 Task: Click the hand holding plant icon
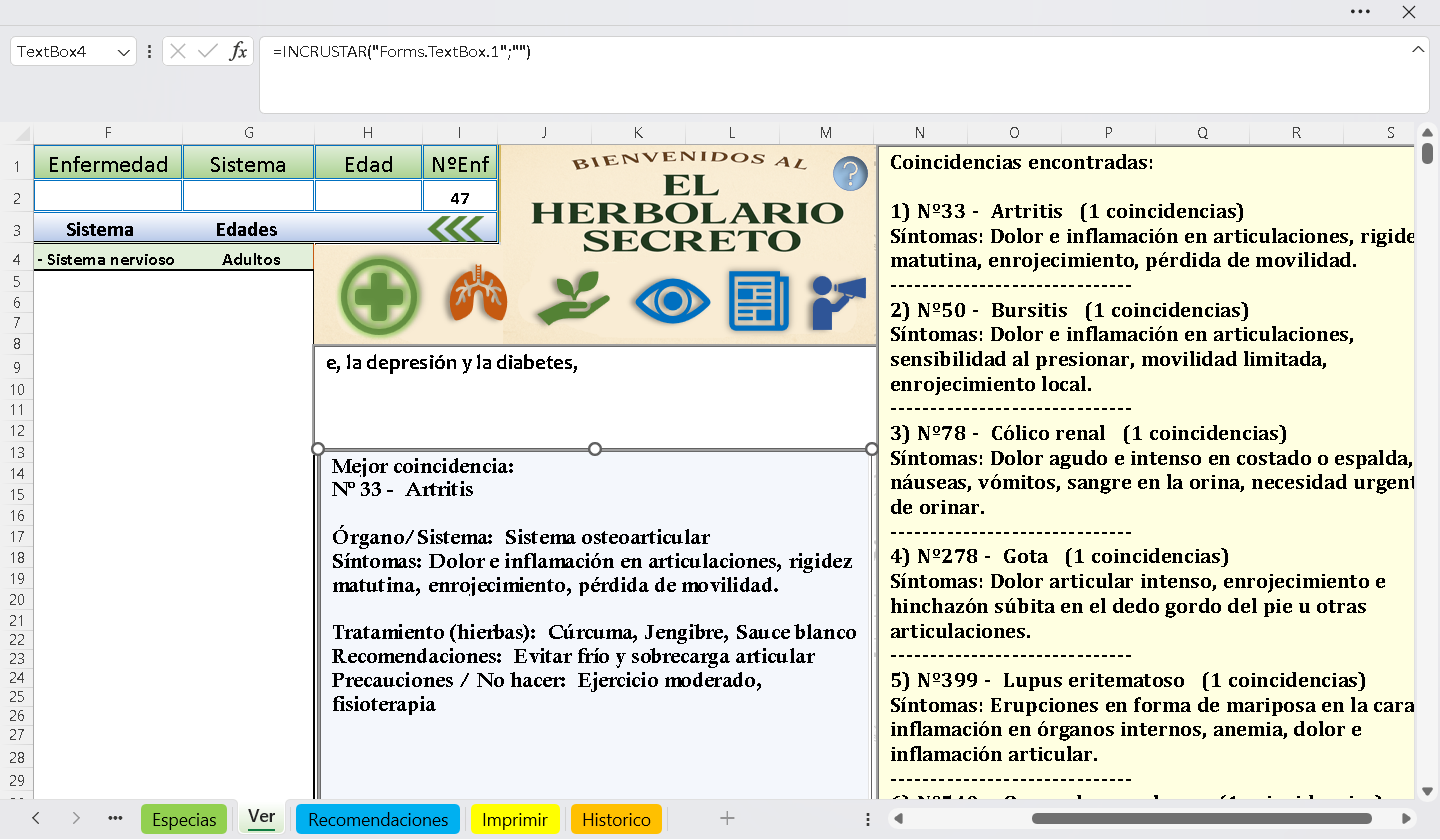[572, 298]
